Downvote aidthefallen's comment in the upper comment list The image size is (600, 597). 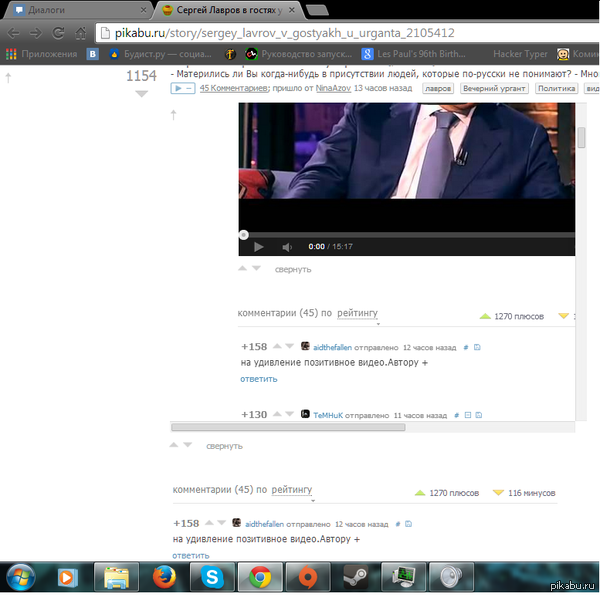click(x=291, y=347)
